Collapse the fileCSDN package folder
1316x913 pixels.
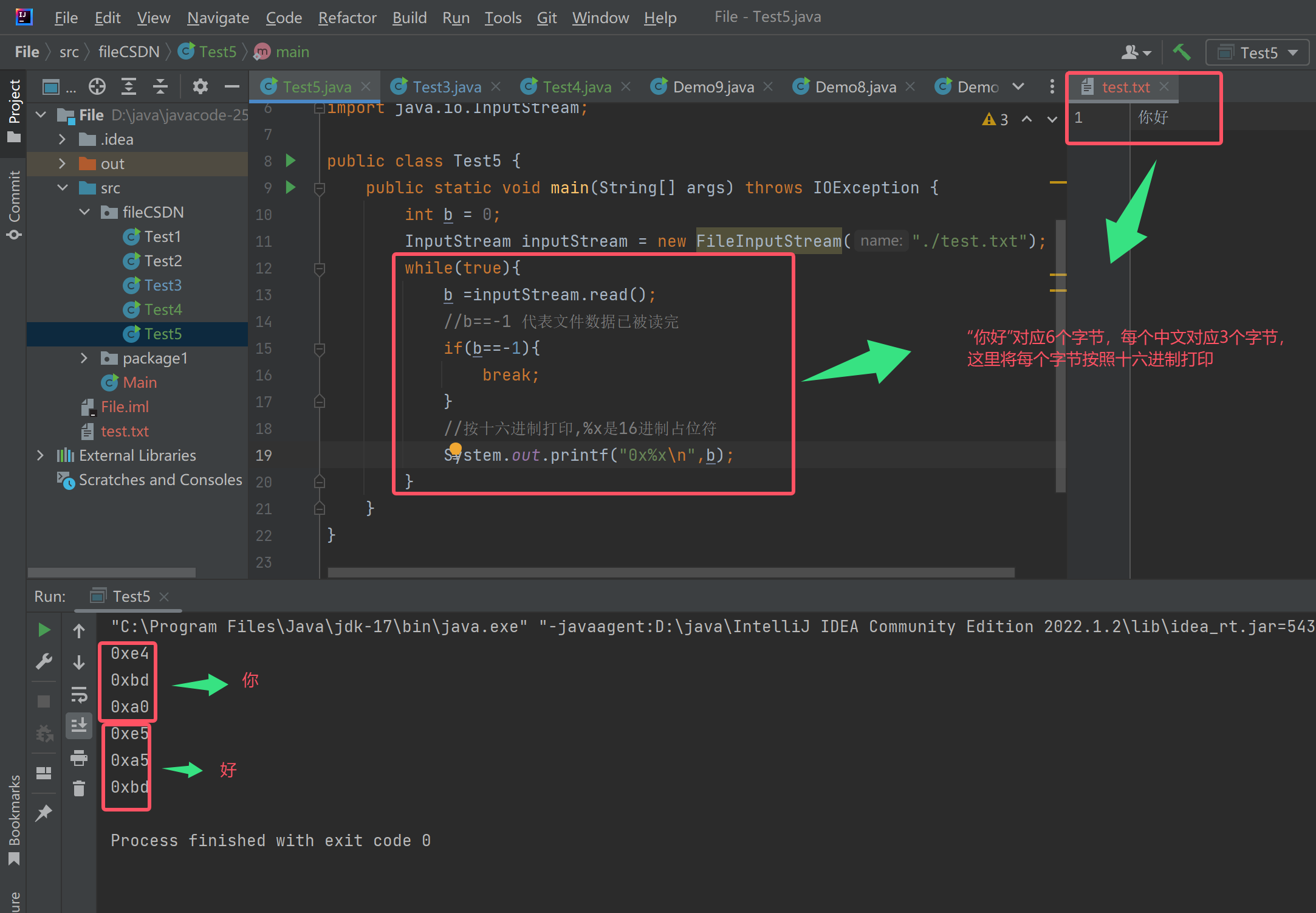coord(85,212)
